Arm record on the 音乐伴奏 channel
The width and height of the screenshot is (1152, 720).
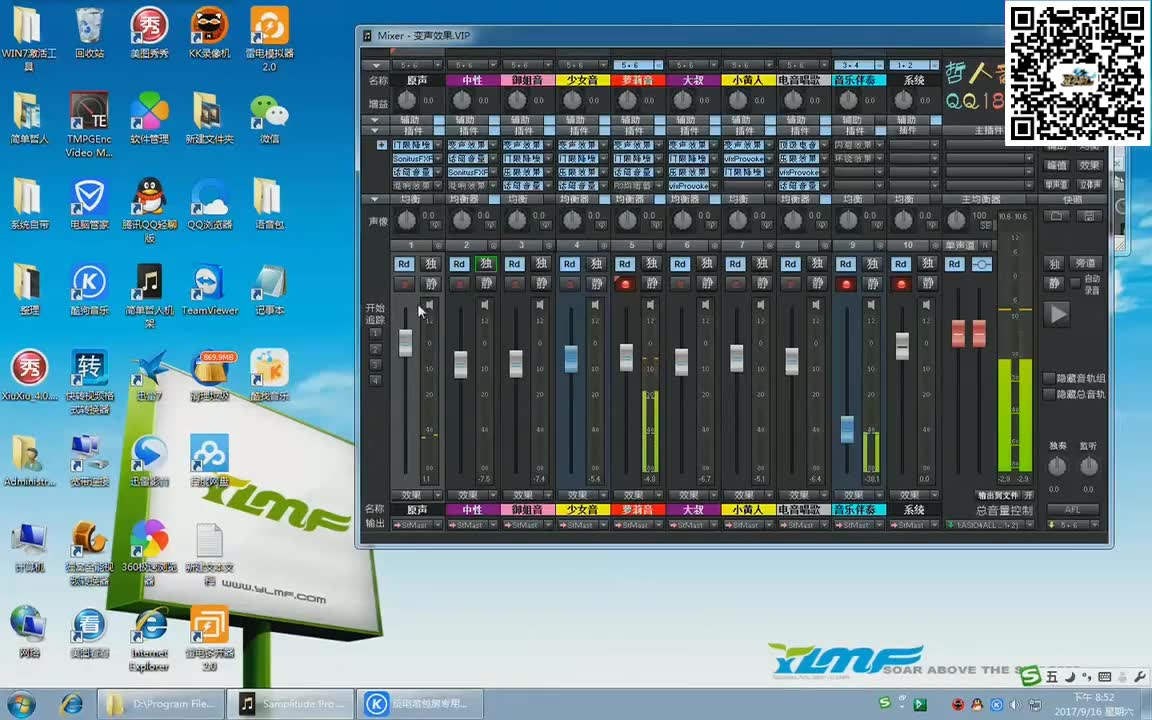pos(846,284)
